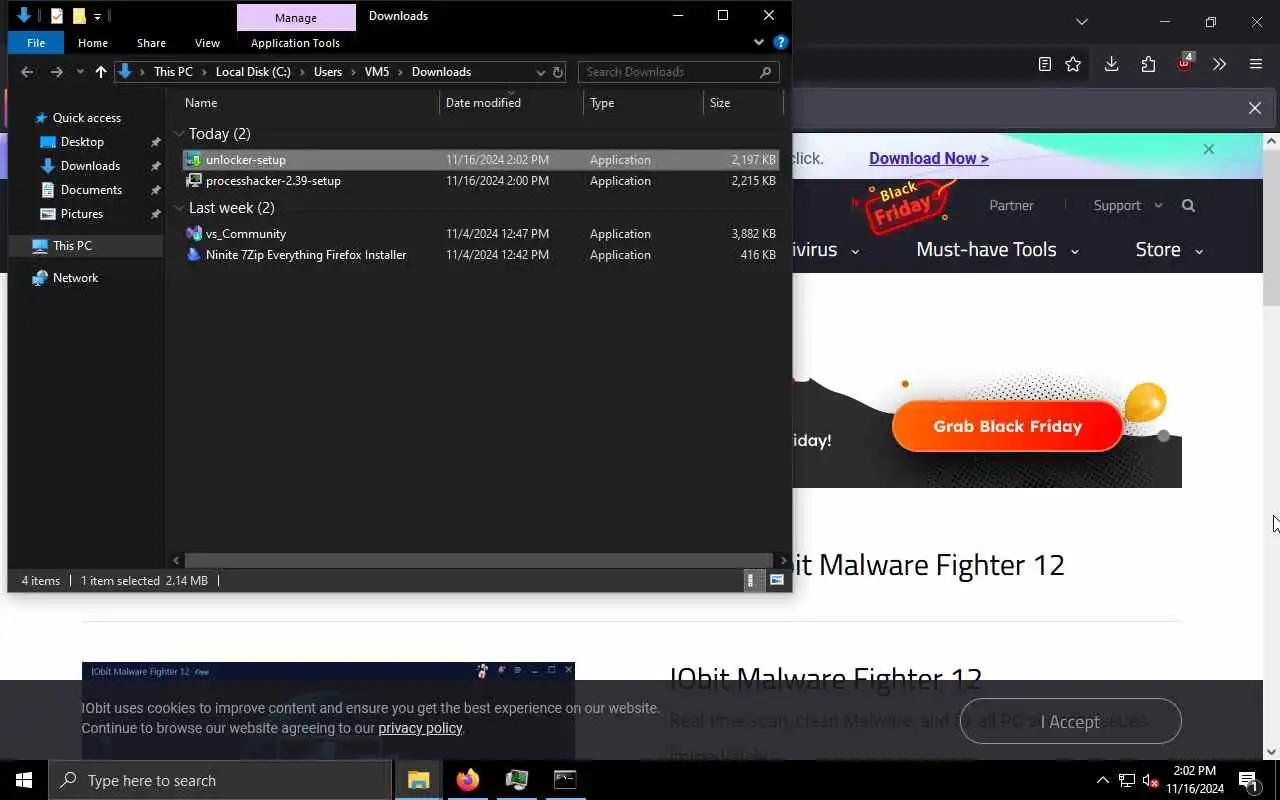Open the View ribbon tab

click(x=207, y=43)
